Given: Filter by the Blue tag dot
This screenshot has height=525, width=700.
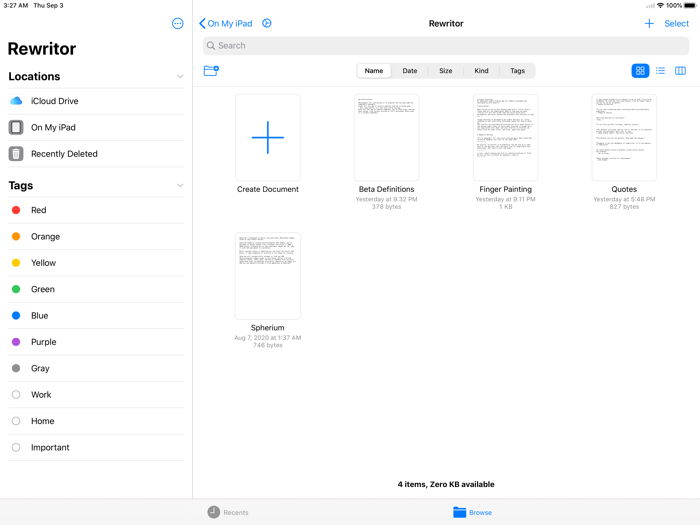Looking at the screenshot, I should (x=16, y=315).
